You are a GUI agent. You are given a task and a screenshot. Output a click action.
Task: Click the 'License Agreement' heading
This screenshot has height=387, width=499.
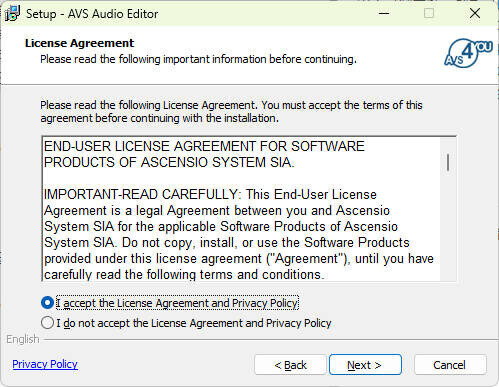79,43
